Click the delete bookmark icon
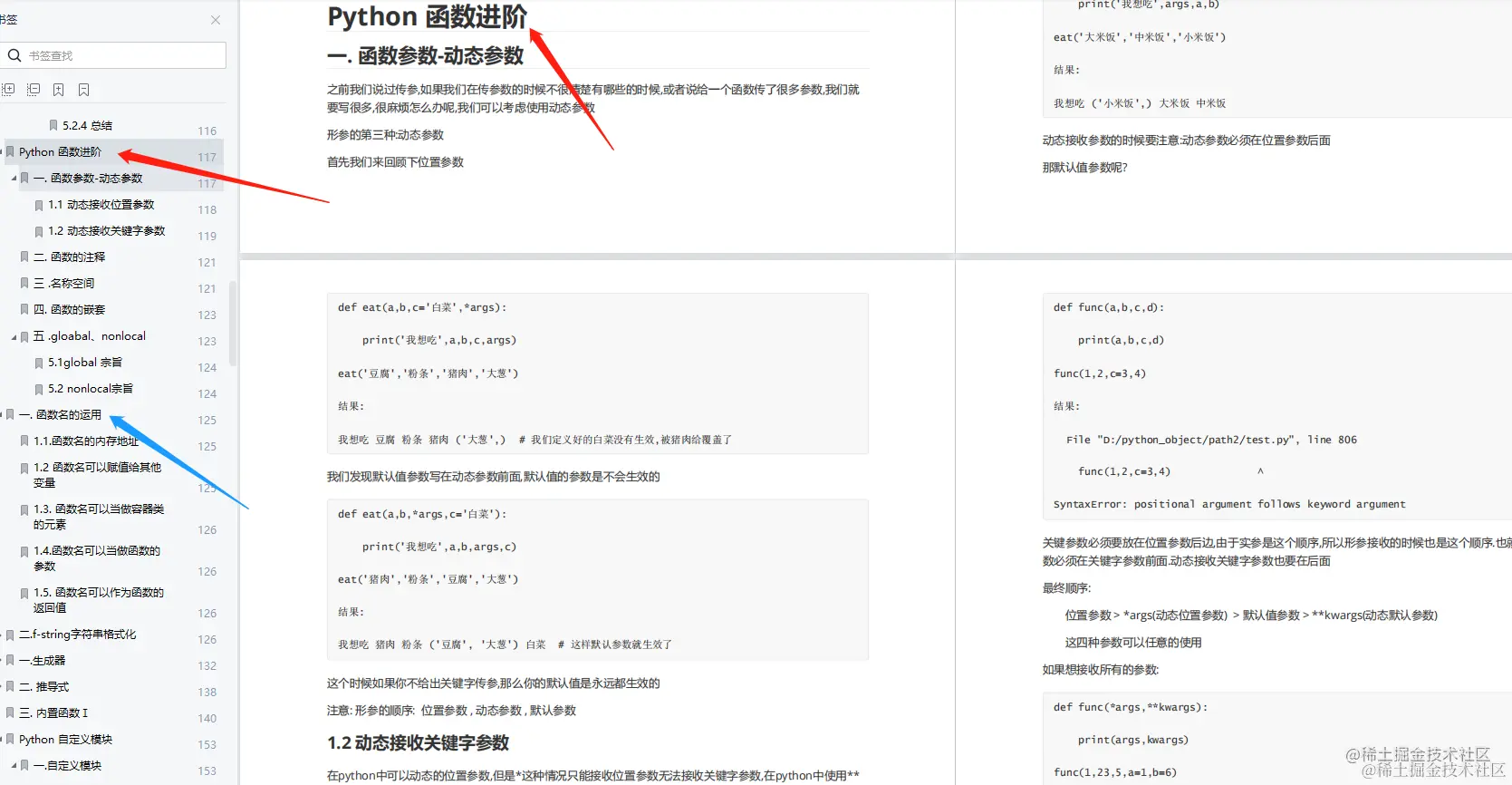 click(83, 90)
